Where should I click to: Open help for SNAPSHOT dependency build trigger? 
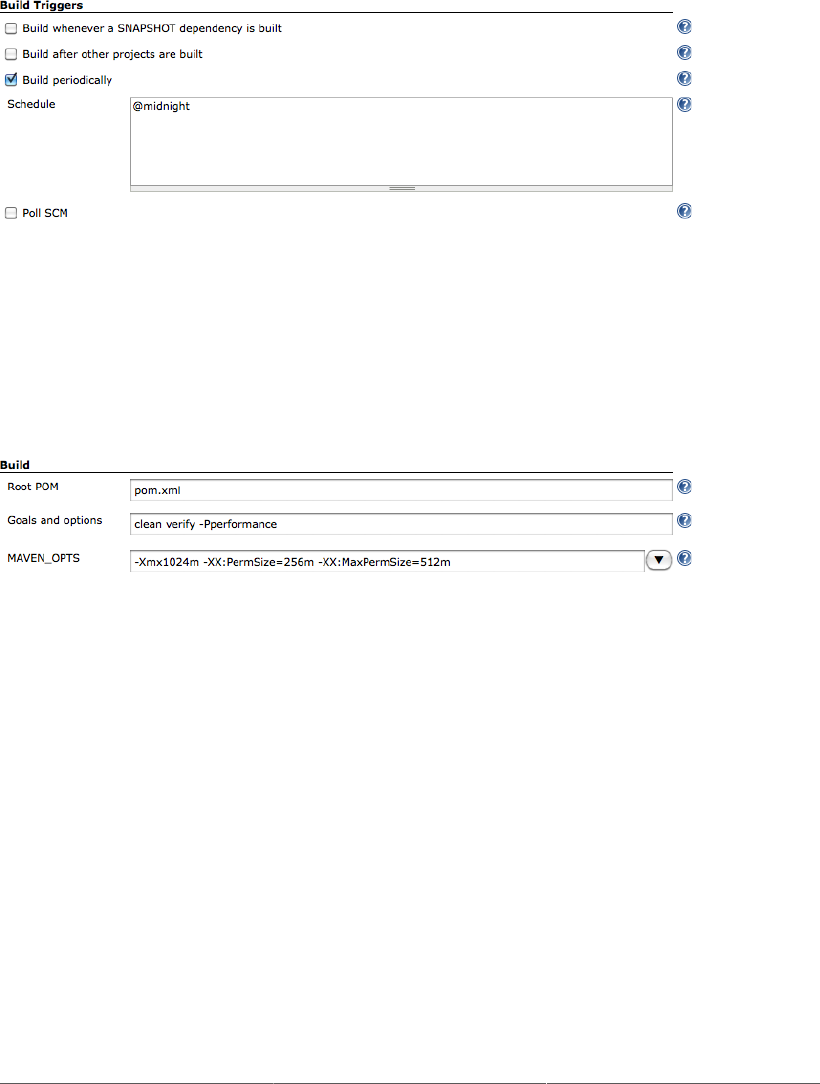click(x=684, y=27)
